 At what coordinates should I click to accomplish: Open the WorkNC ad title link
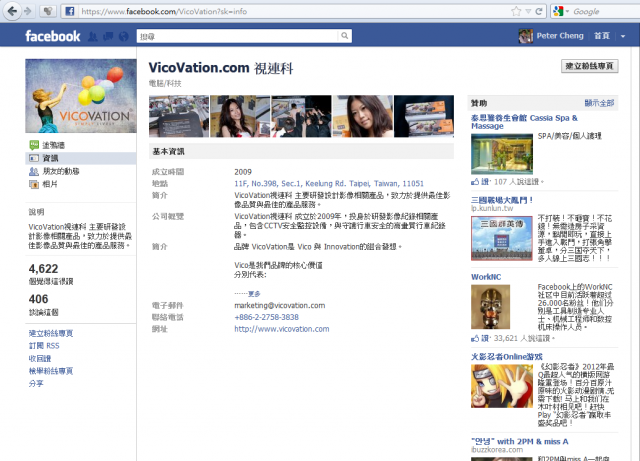click(x=486, y=277)
